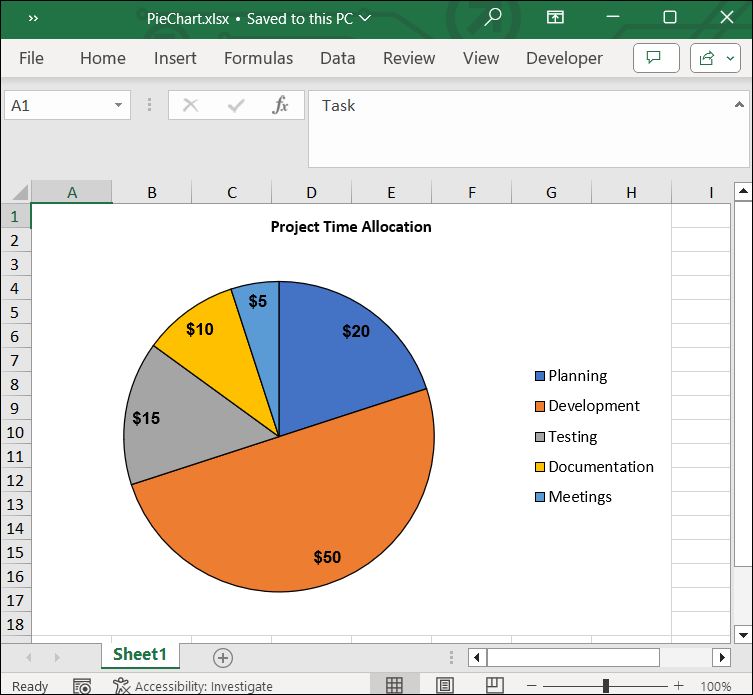
Task: Click the next sheet navigation arrow
Action: click(x=57, y=657)
